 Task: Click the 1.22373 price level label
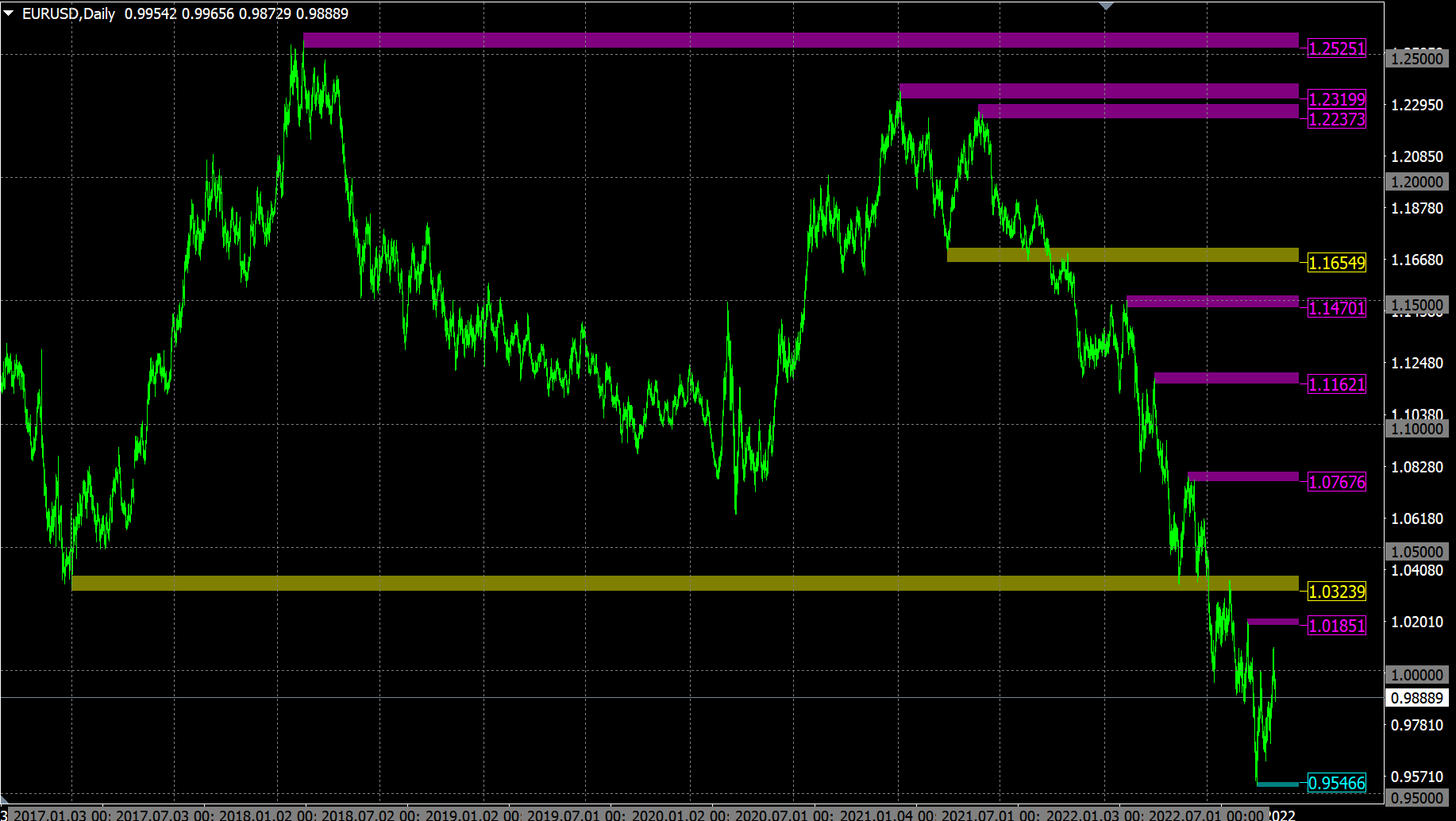click(1337, 119)
